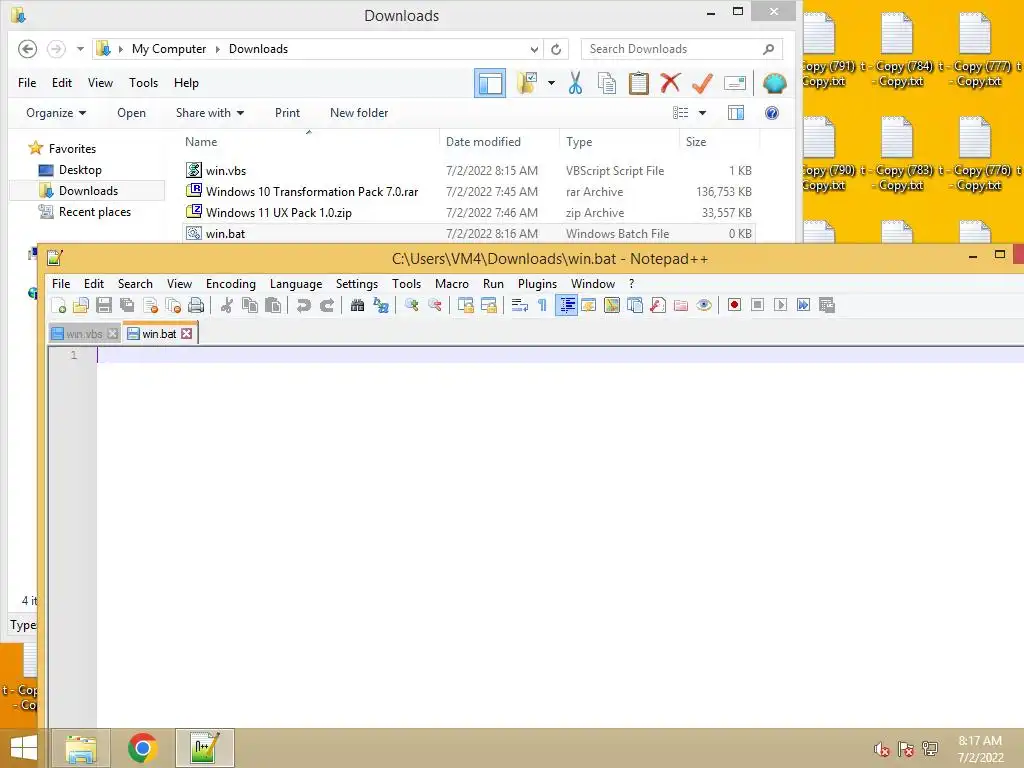
Task: Click the teal shell icon in Explorer toolbar
Action: (x=775, y=83)
